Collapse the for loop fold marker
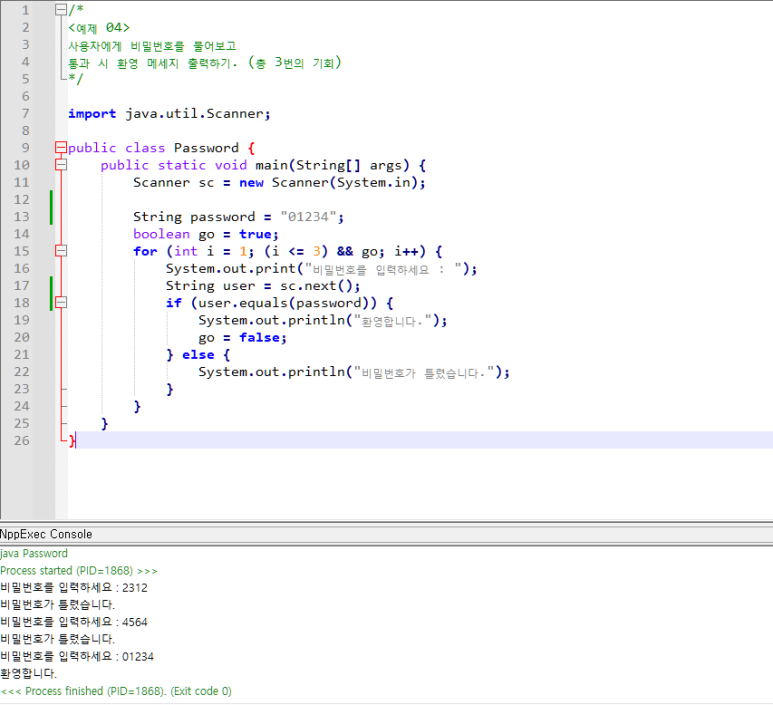The width and height of the screenshot is (773, 705). (x=61, y=251)
